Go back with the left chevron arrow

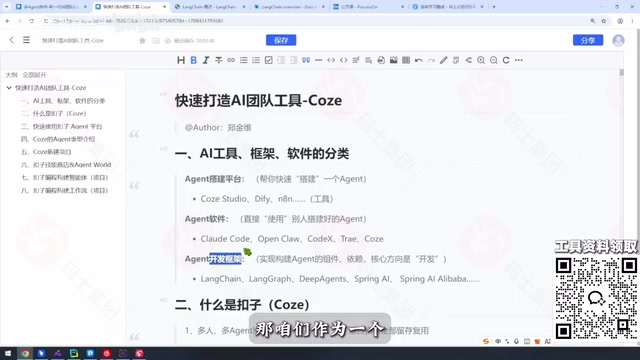point(12,40)
